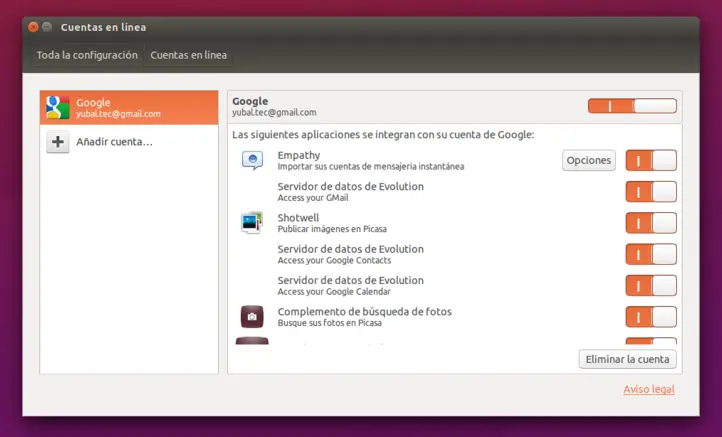Select Cuentas en línea breadcrumb button
This screenshot has width=722, height=437.
pos(188,55)
